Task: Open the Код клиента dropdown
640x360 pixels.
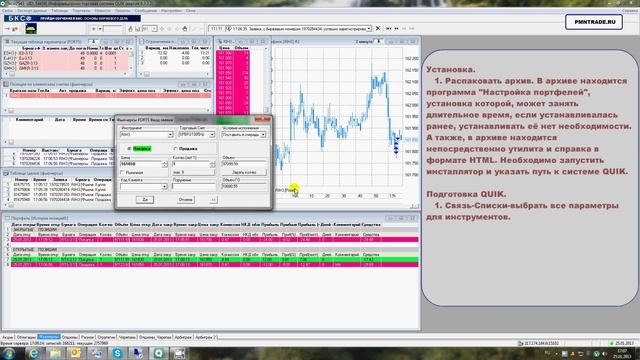Action: [x=164, y=187]
